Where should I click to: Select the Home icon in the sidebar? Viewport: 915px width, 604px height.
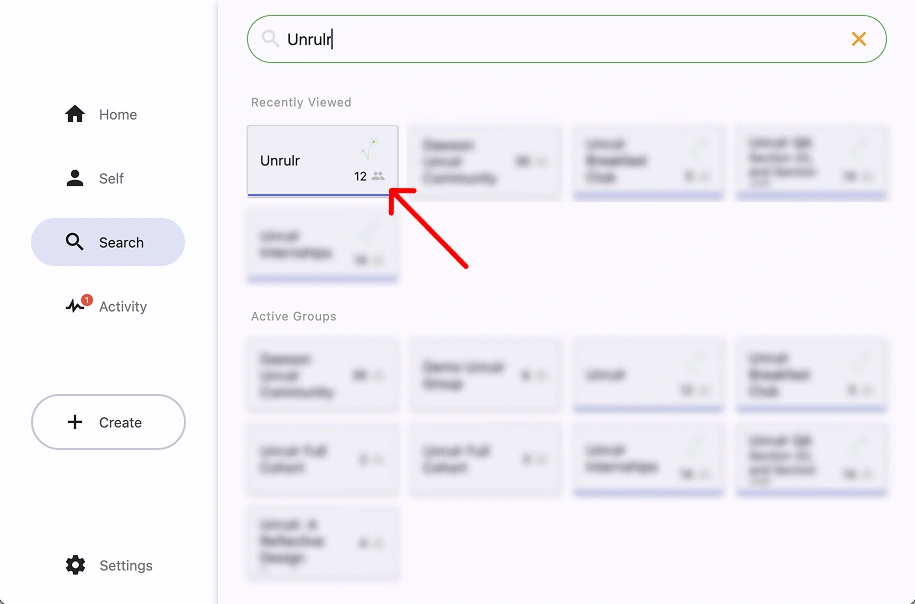[x=75, y=114]
